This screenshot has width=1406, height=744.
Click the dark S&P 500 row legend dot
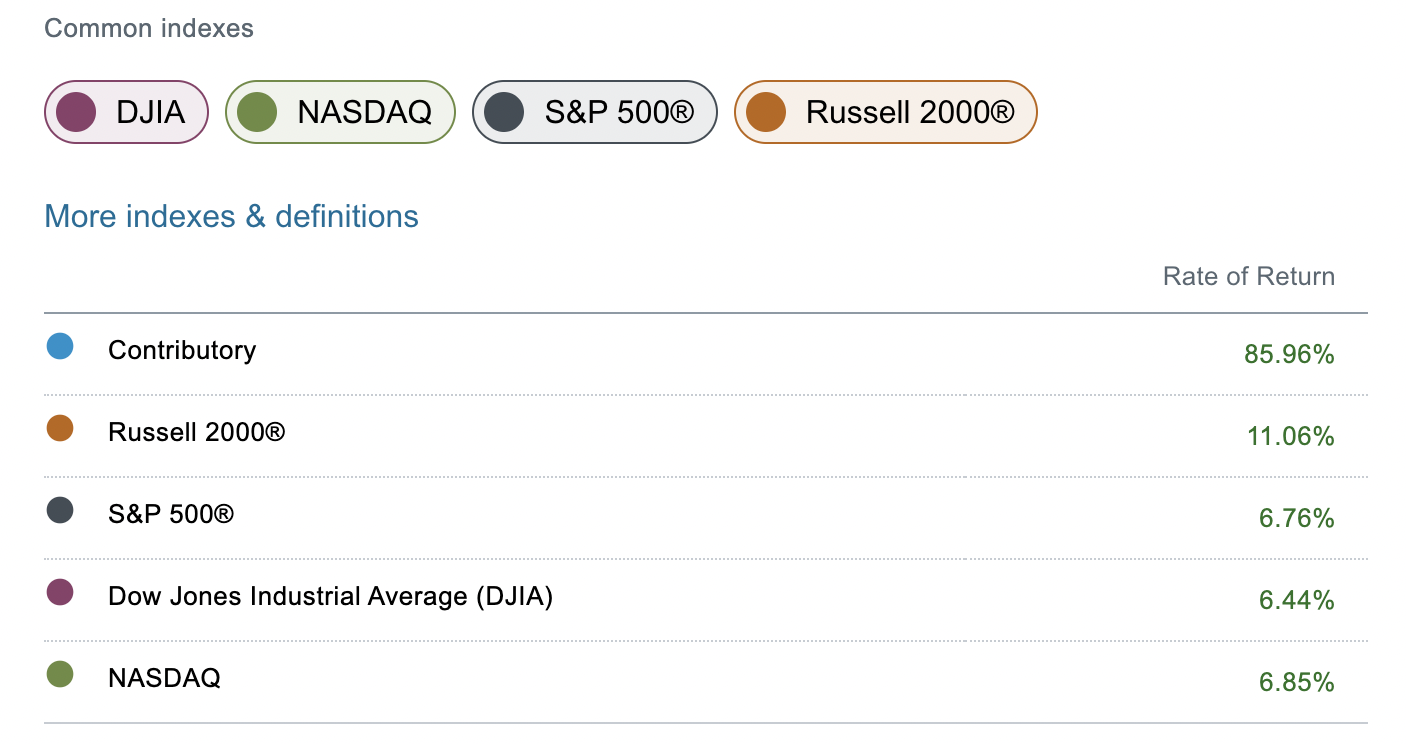pos(60,511)
